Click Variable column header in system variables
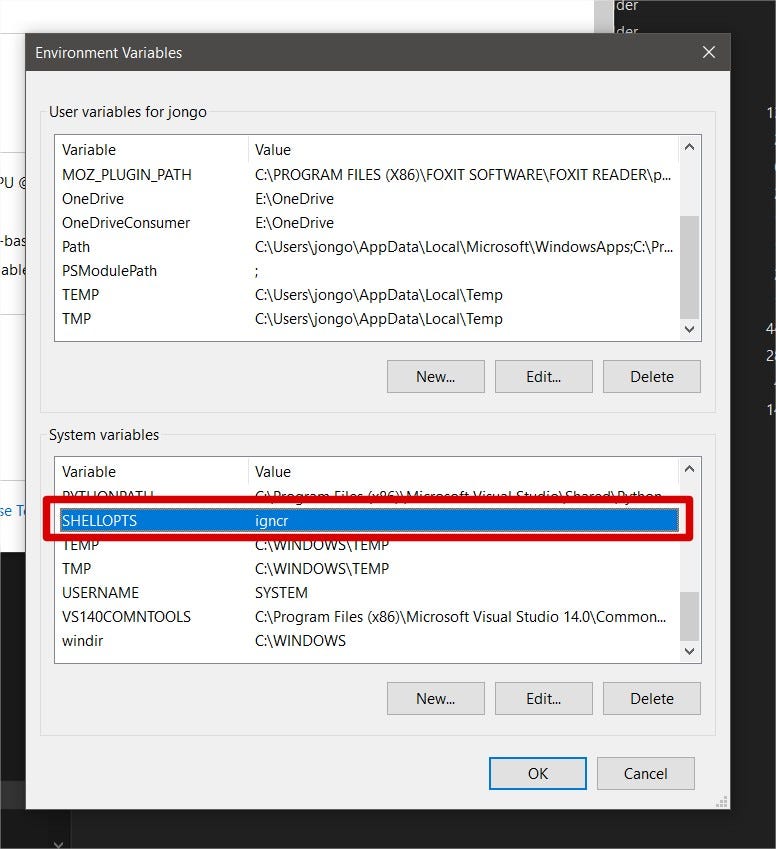The width and height of the screenshot is (776, 849). pos(150,472)
